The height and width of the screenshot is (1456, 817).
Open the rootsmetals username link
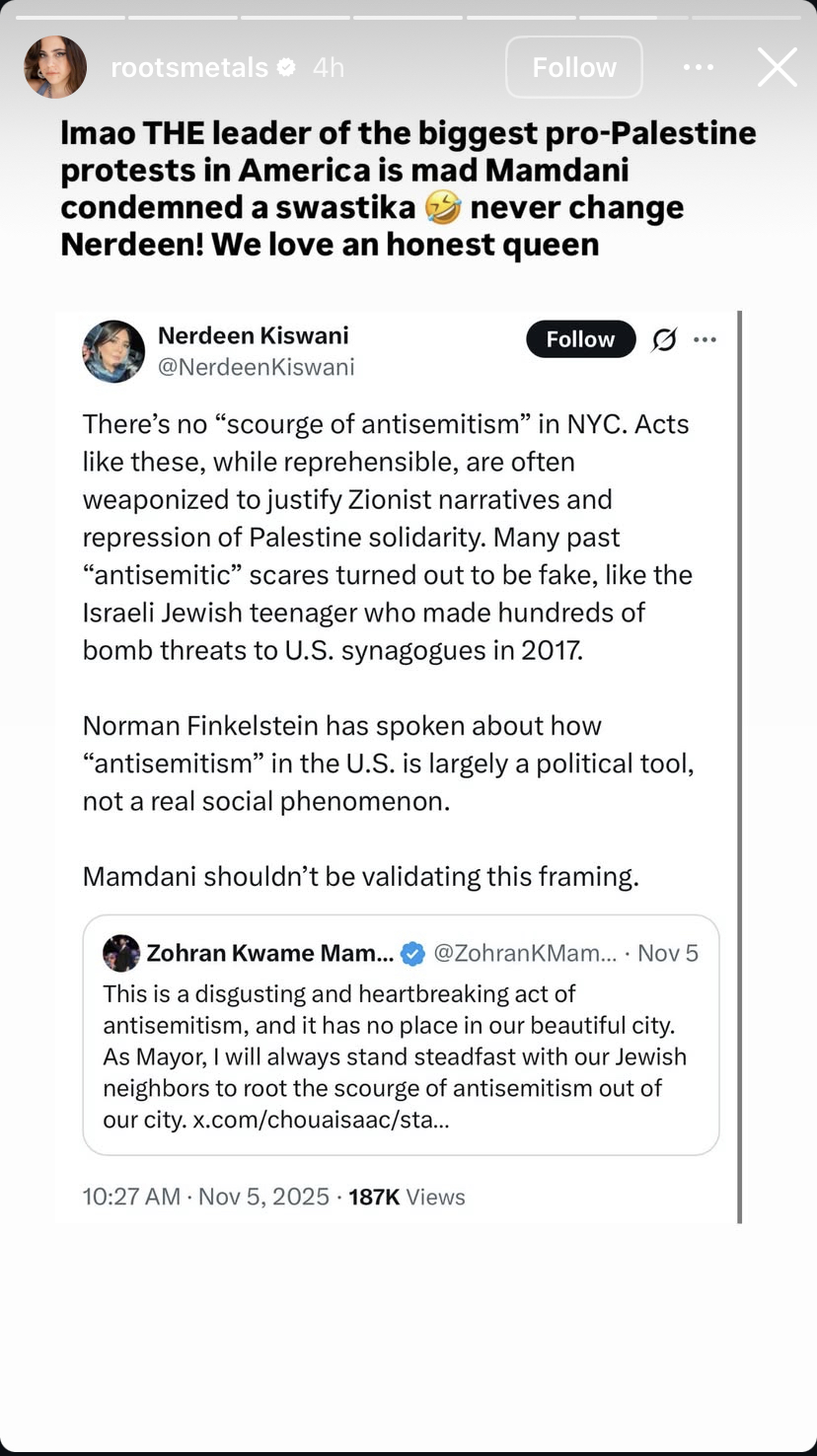tap(189, 67)
